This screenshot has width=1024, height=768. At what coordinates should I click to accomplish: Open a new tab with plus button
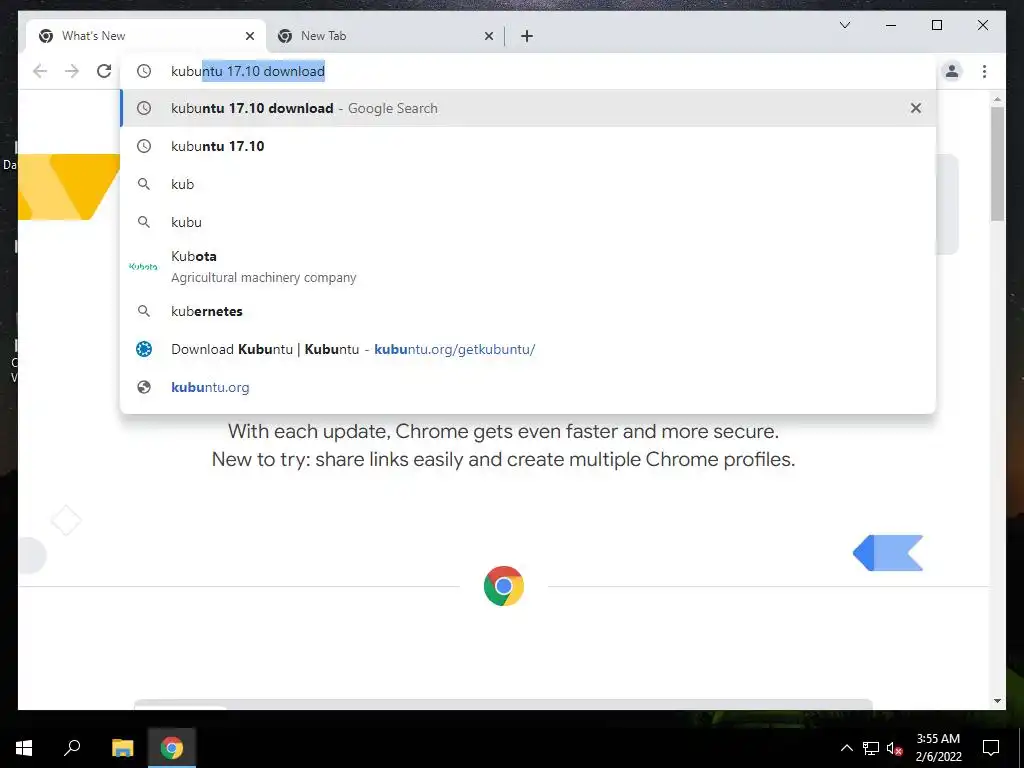(527, 36)
